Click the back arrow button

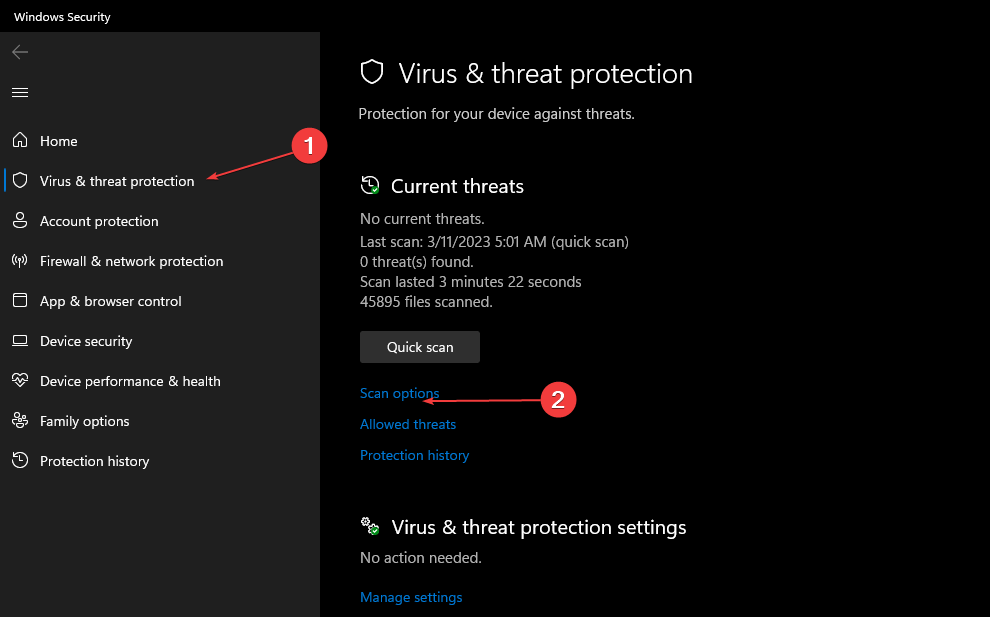pos(19,51)
